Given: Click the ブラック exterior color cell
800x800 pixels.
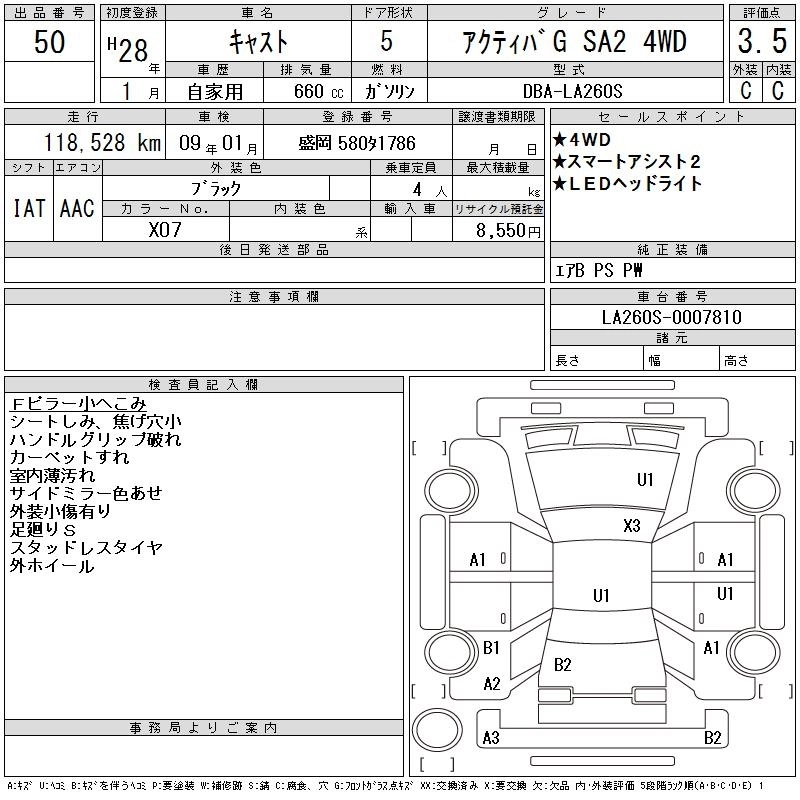Looking at the screenshot, I should [216, 189].
